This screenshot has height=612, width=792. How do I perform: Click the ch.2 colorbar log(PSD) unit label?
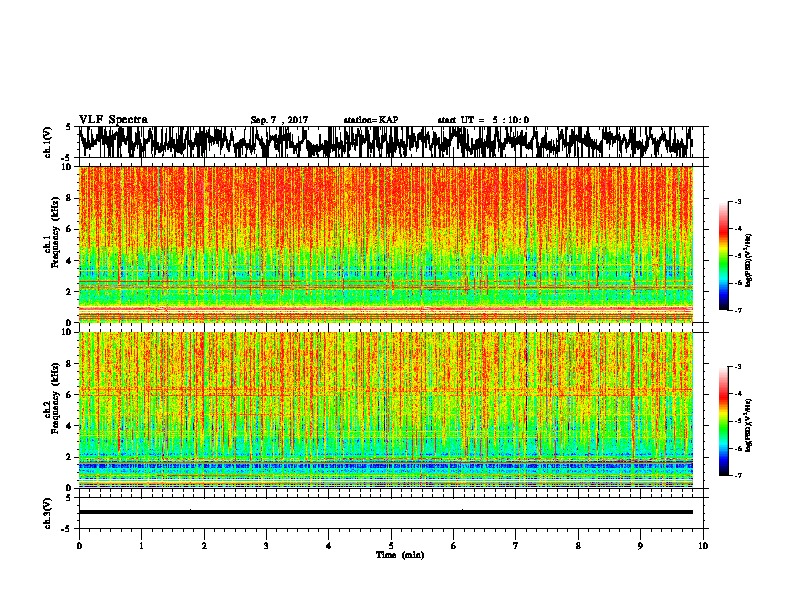point(749,426)
